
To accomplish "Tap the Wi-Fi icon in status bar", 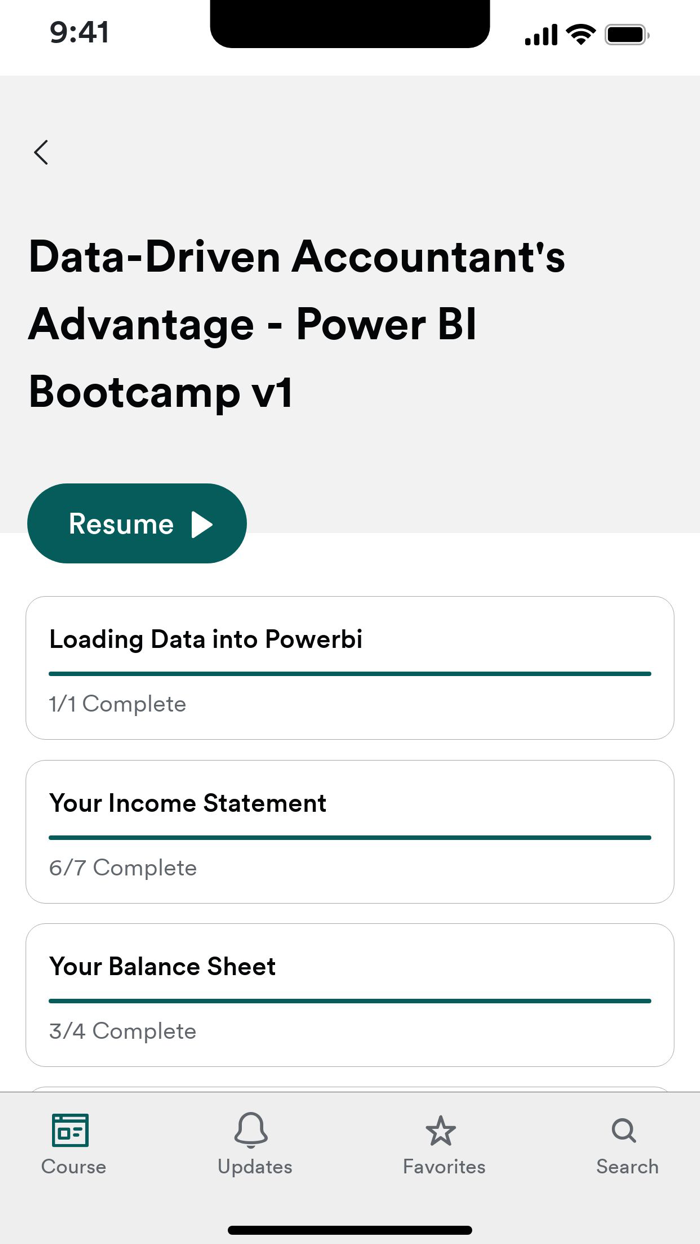I will pyautogui.click(x=581, y=33).
